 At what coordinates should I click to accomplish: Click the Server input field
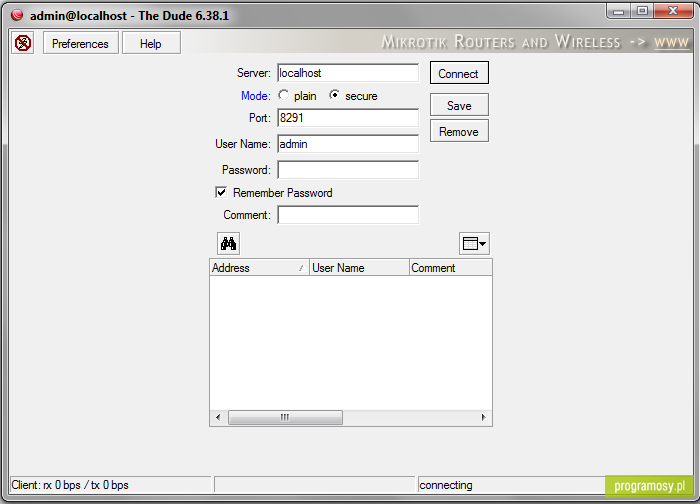coord(348,73)
